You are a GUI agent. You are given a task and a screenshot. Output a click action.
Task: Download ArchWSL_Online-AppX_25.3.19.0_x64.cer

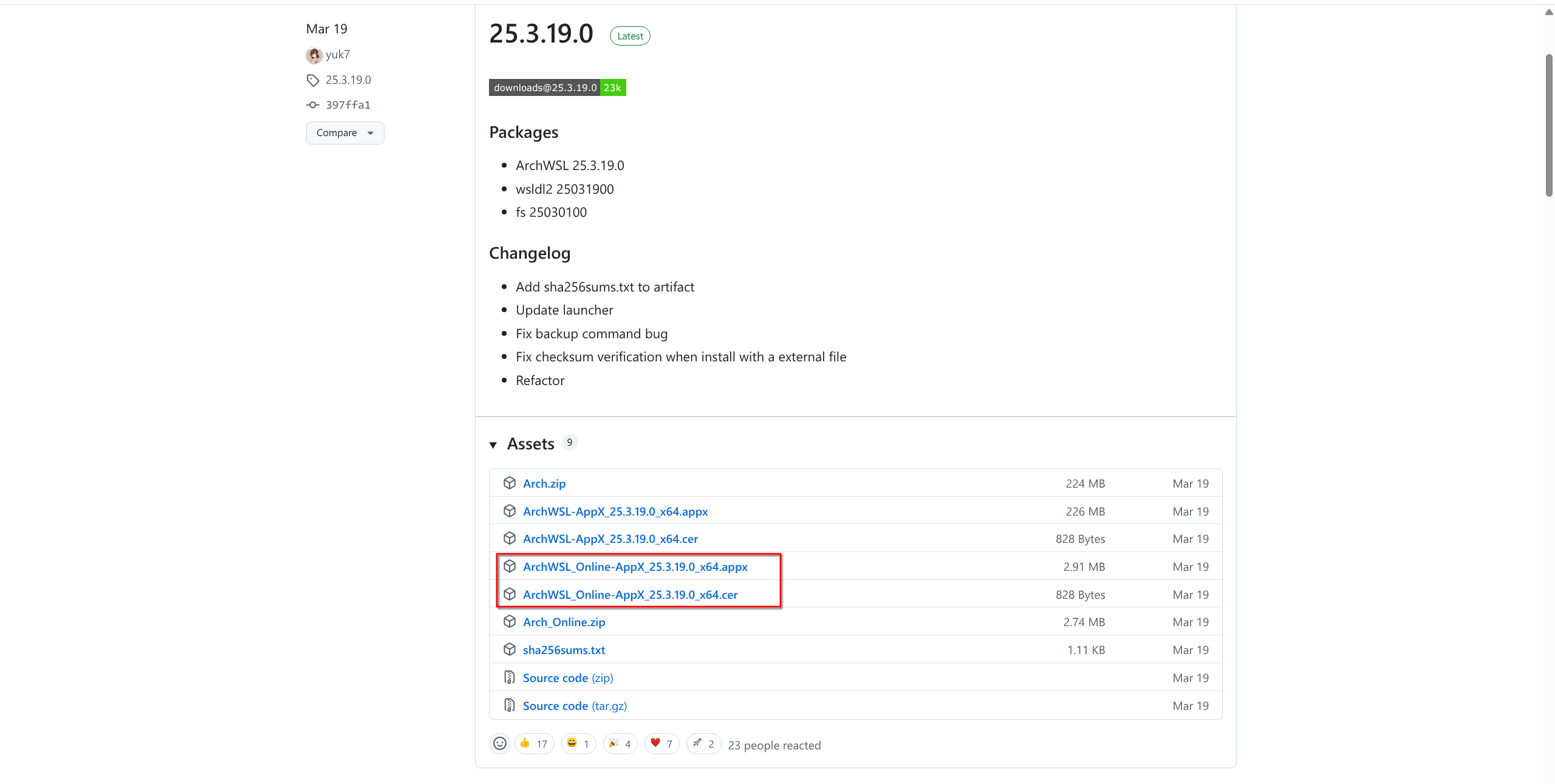pos(630,595)
